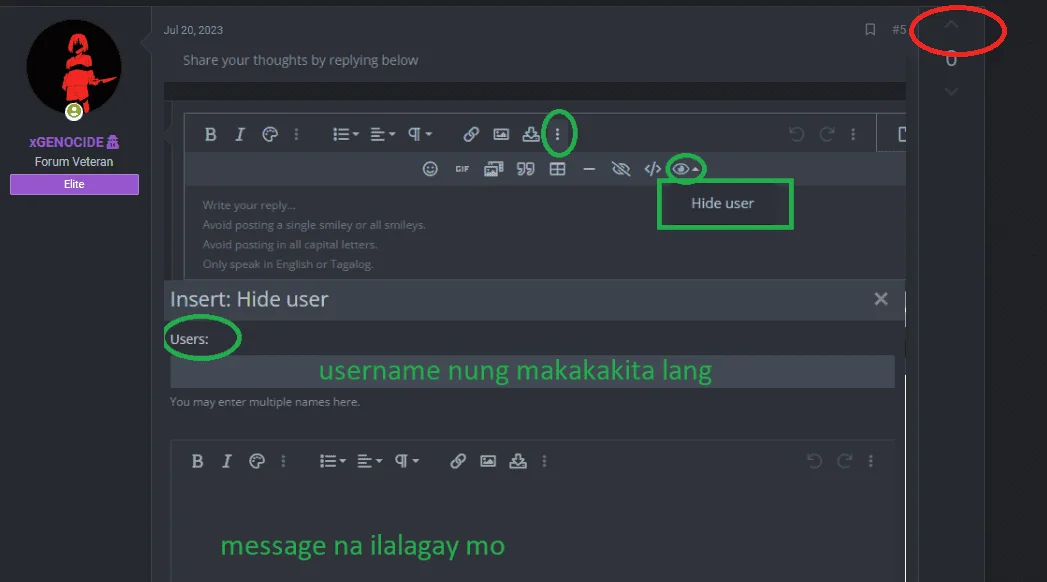Insert a quote block
Screen dimensions: 1047x582
click(x=526, y=169)
